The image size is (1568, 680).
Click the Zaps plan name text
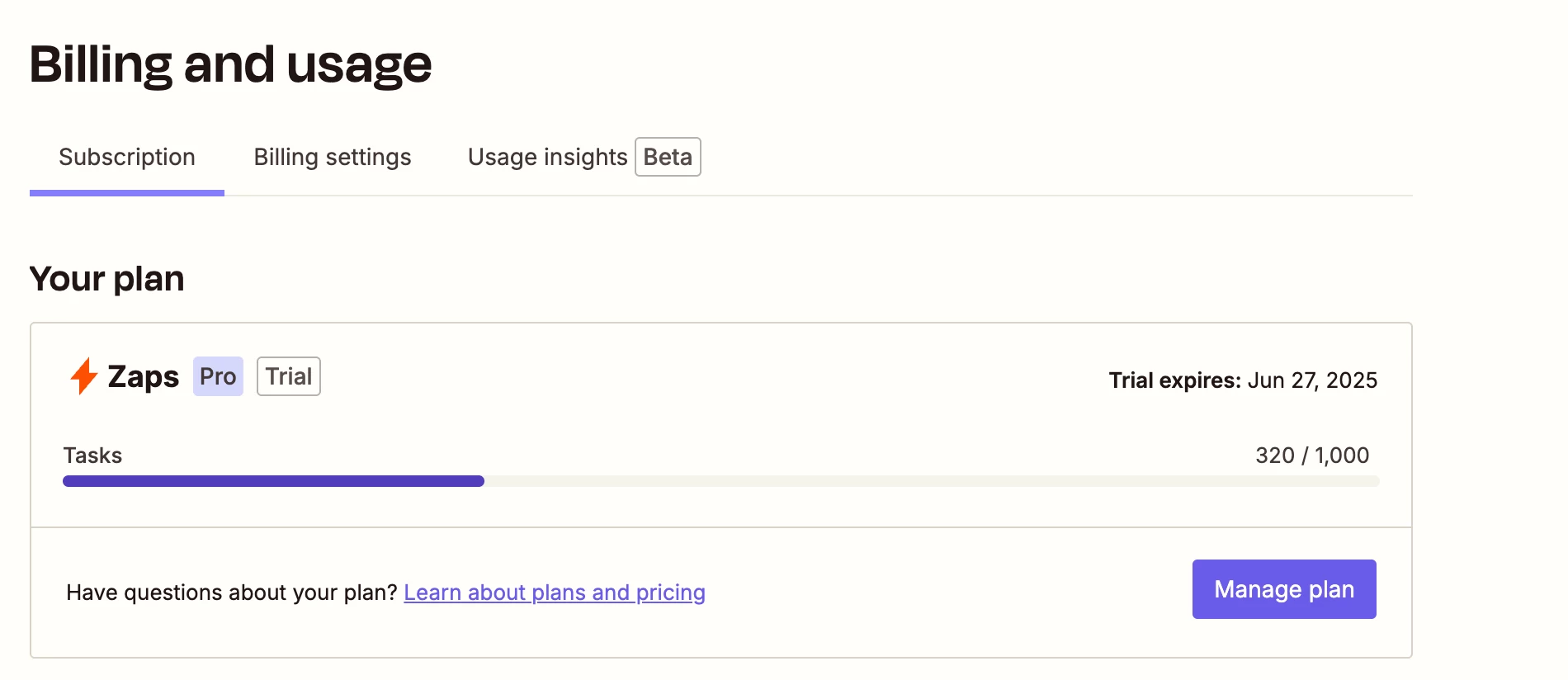pyautogui.click(x=144, y=376)
